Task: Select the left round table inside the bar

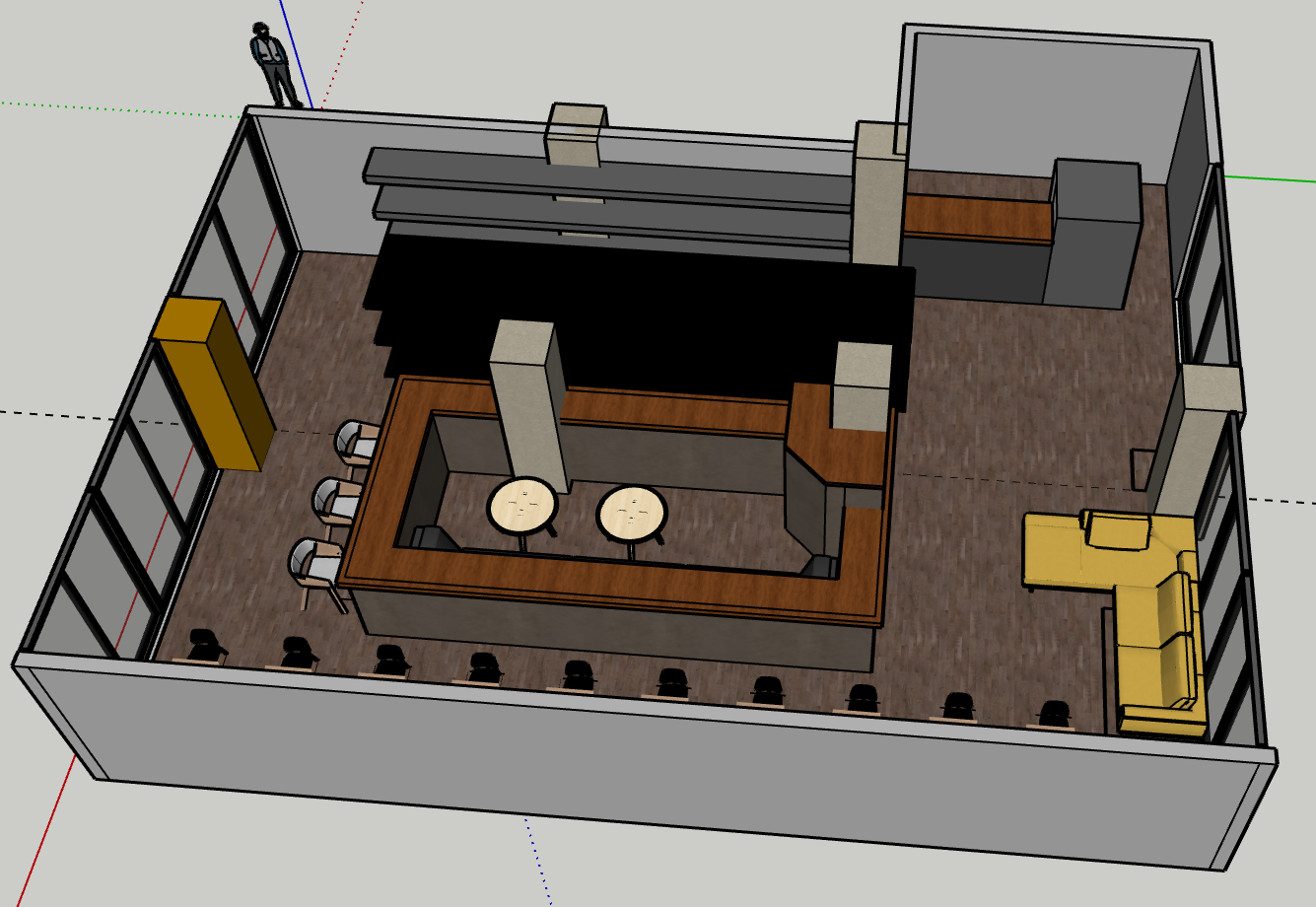Action: click(522, 506)
